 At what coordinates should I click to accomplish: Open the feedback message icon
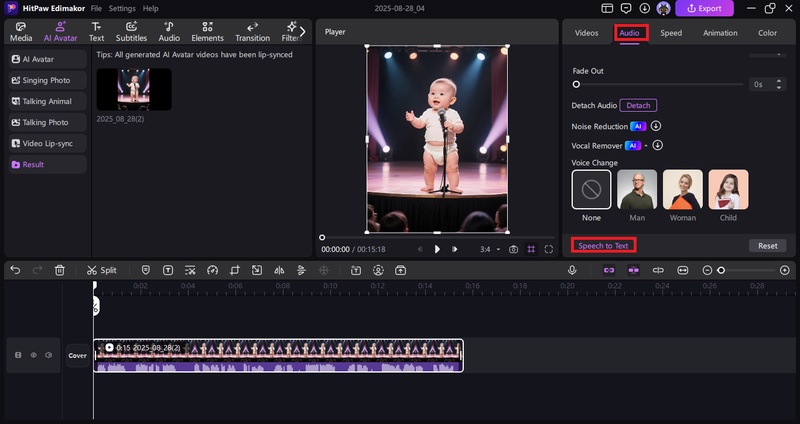point(626,8)
